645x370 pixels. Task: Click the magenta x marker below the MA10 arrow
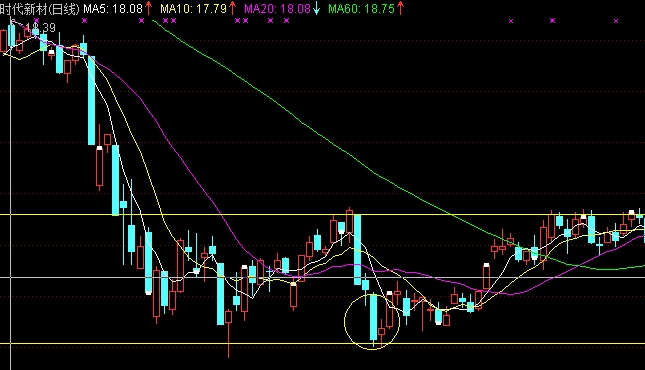pyautogui.click(x=237, y=21)
